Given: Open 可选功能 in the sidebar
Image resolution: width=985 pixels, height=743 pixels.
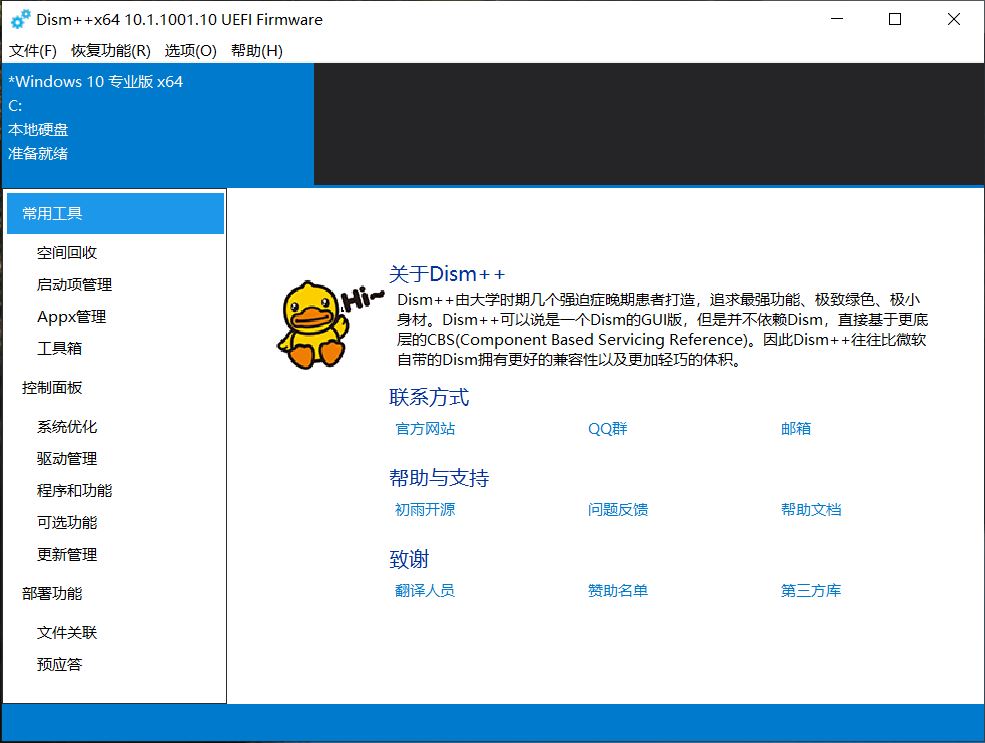Looking at the screenshot, I should pos(67,523).
